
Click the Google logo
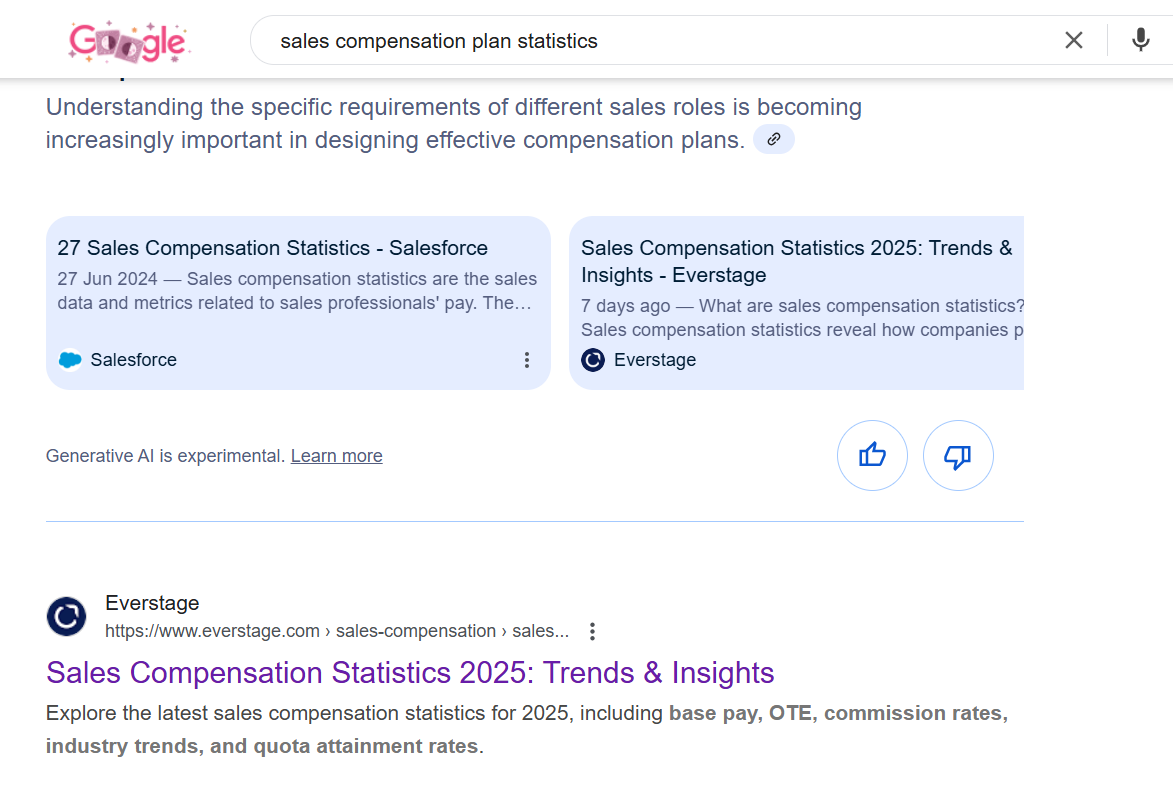[x=129, y=42]
